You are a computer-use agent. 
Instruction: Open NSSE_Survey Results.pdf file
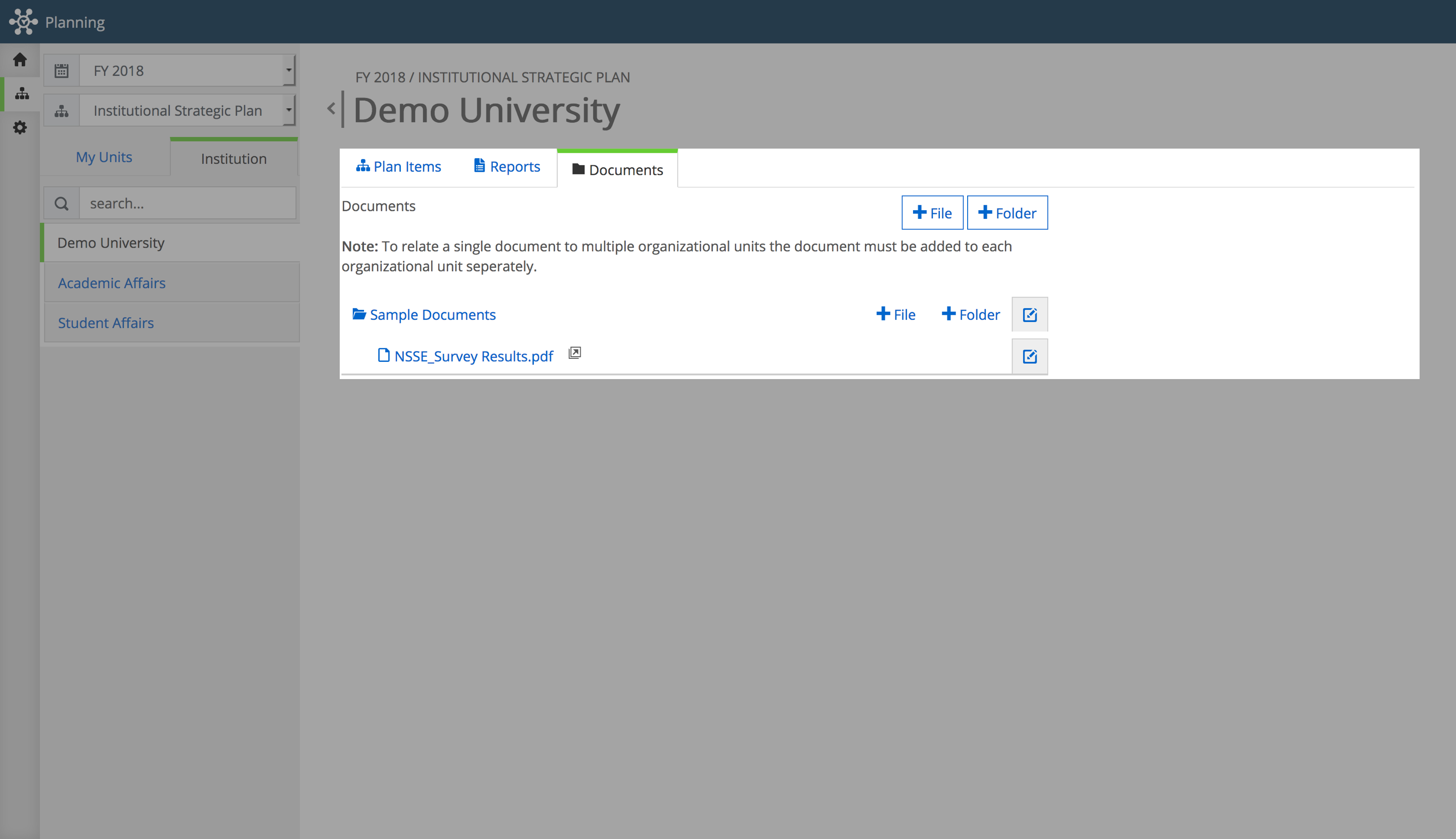coord(466,356)
